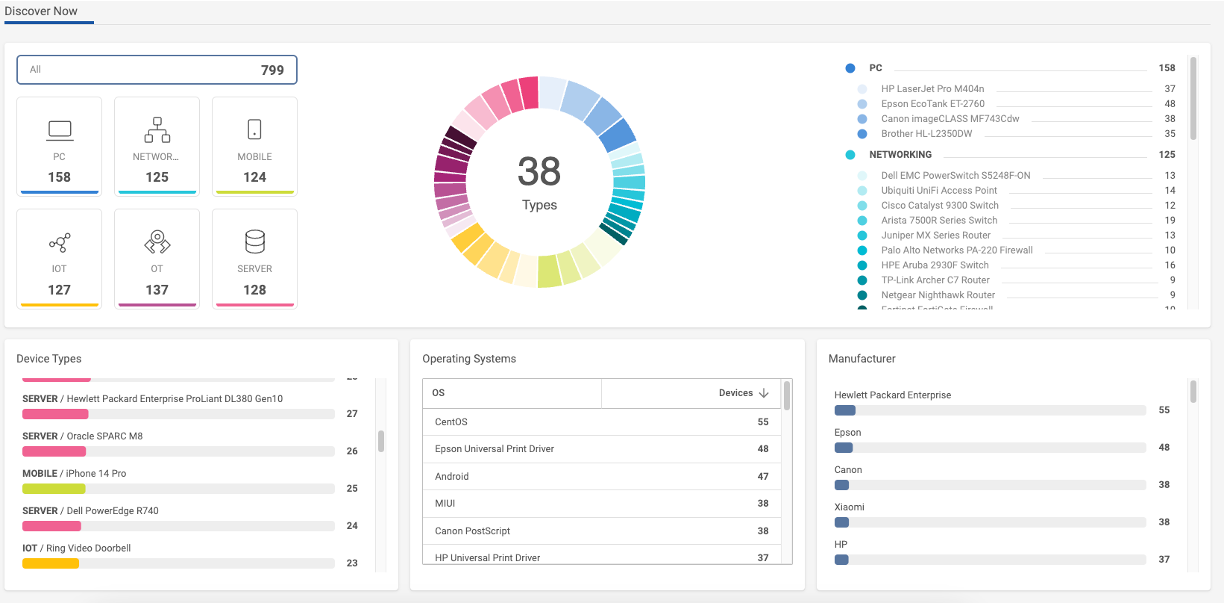
Task: Click the 38 Types donut center
Action: [x=540, y=182]
